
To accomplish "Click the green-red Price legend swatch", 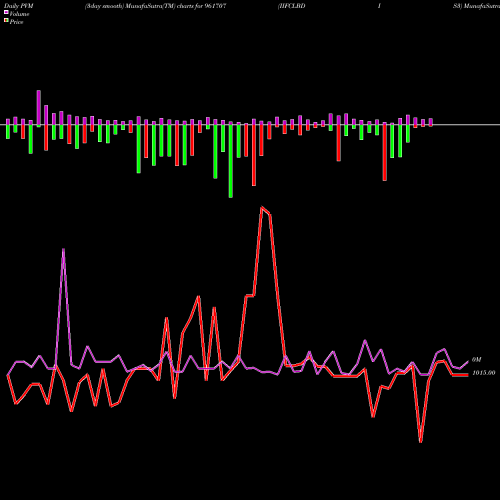I will pyautogui.click(x=6, y=21).
